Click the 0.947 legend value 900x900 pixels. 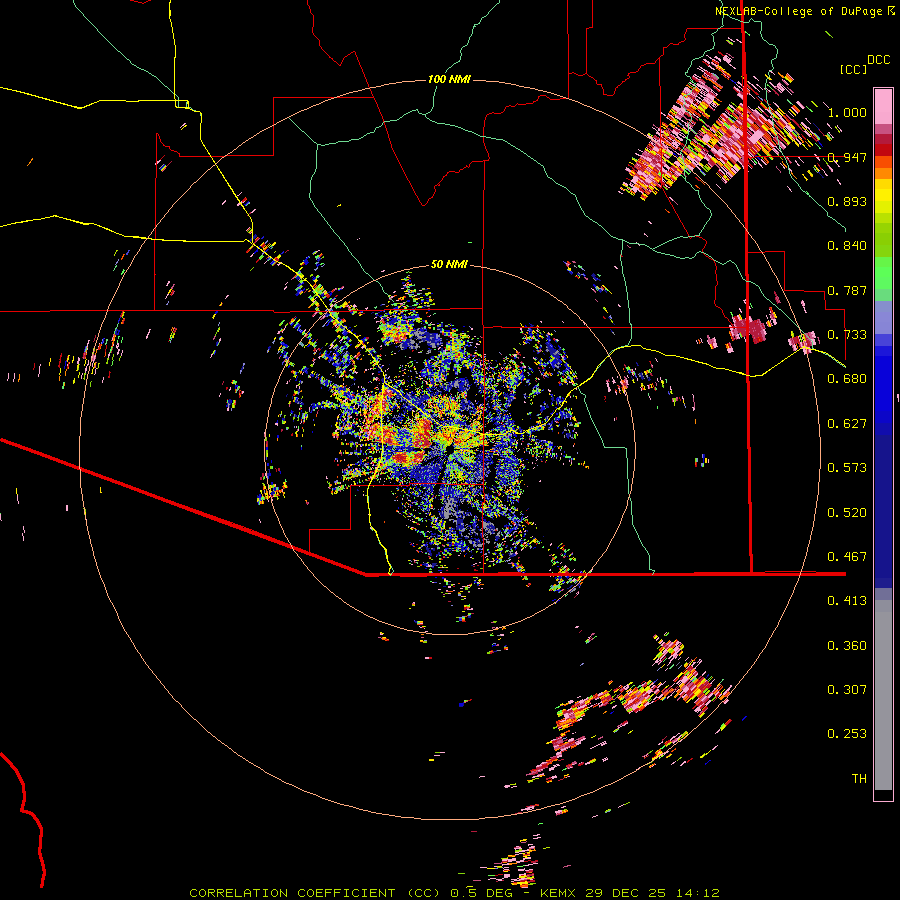click(x=847, y=157)
